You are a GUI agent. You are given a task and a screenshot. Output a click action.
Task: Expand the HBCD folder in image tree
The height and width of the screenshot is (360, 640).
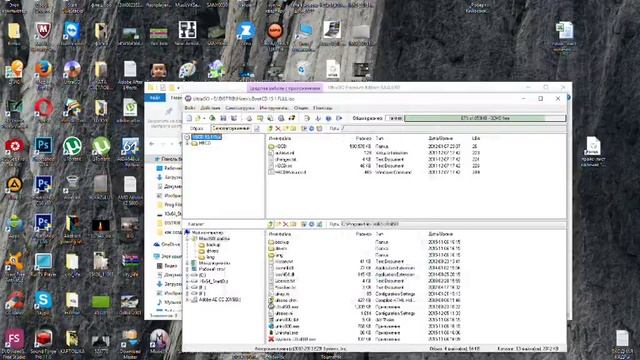(187, 144)
